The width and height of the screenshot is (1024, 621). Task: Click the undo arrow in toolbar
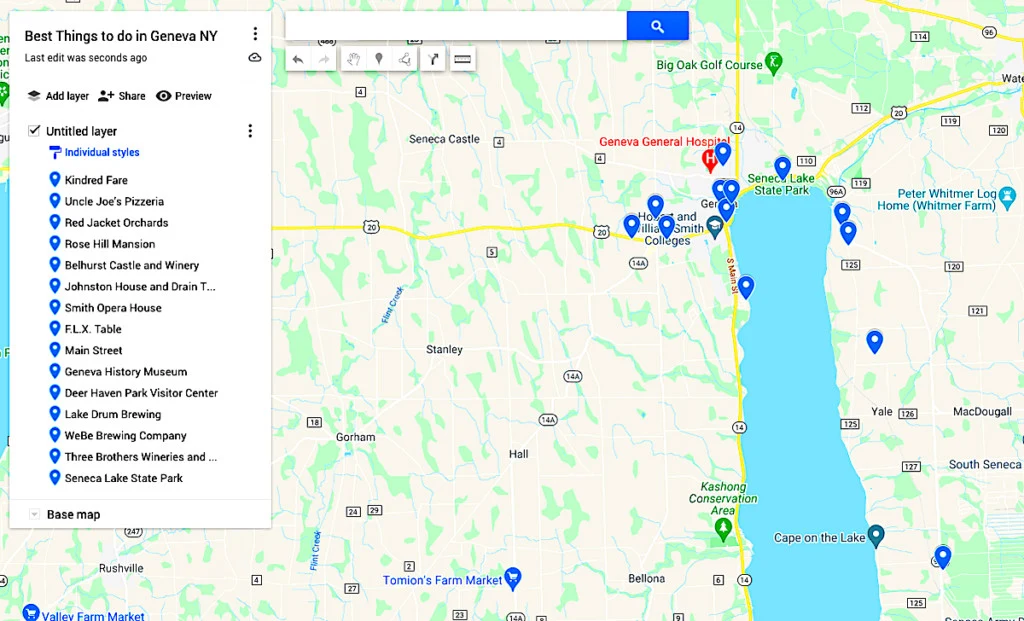point(298,59)
